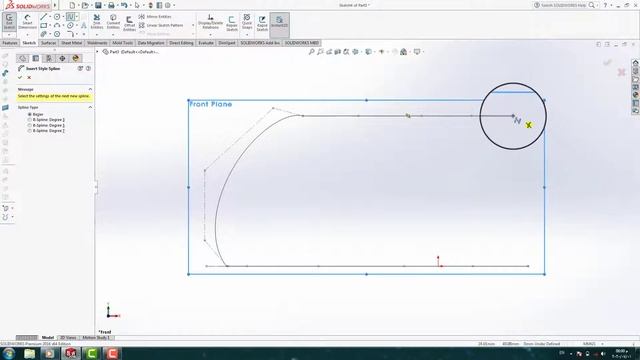Switch to the Features tab
The height and width of the screenshot is (360, 640).
(10, 43)
